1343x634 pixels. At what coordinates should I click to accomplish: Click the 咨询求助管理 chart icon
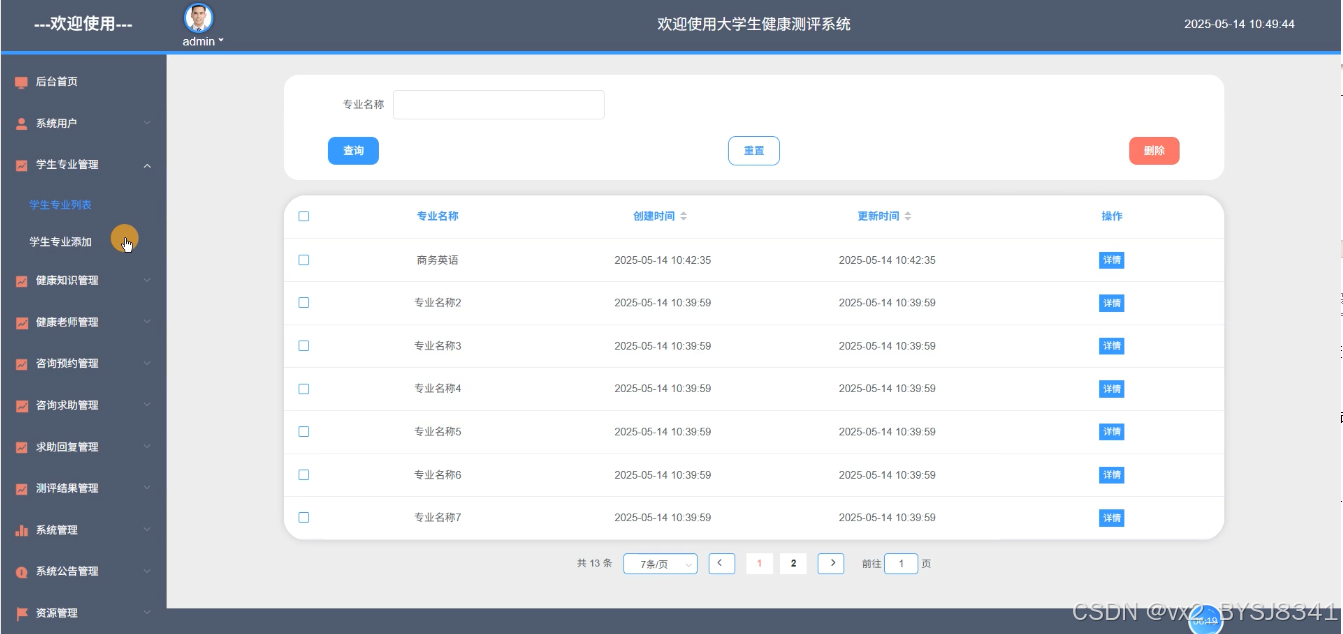[x=21, y=406]
